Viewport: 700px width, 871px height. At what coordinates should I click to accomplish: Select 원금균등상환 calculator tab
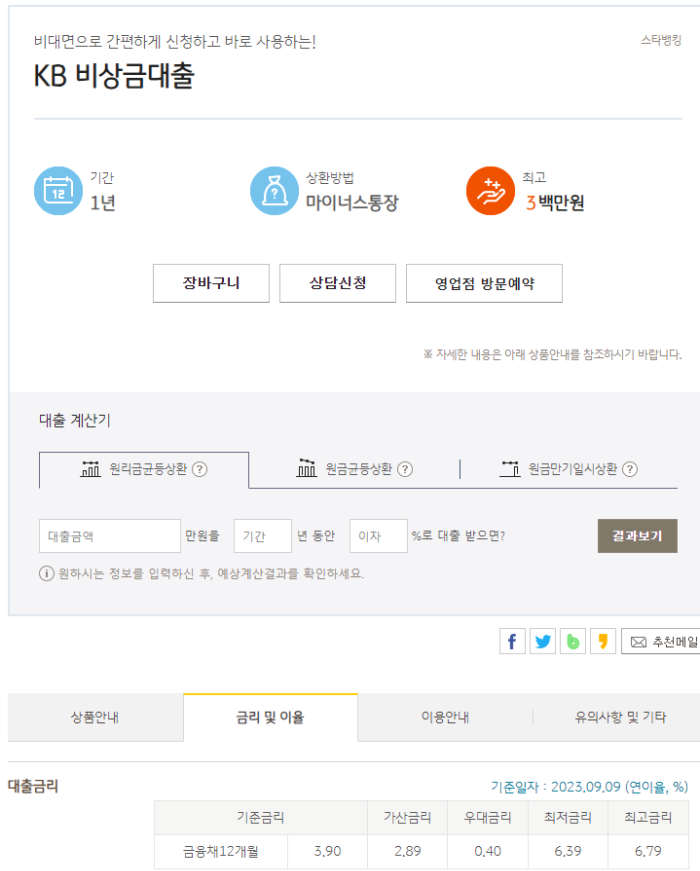tap(354, 470)
